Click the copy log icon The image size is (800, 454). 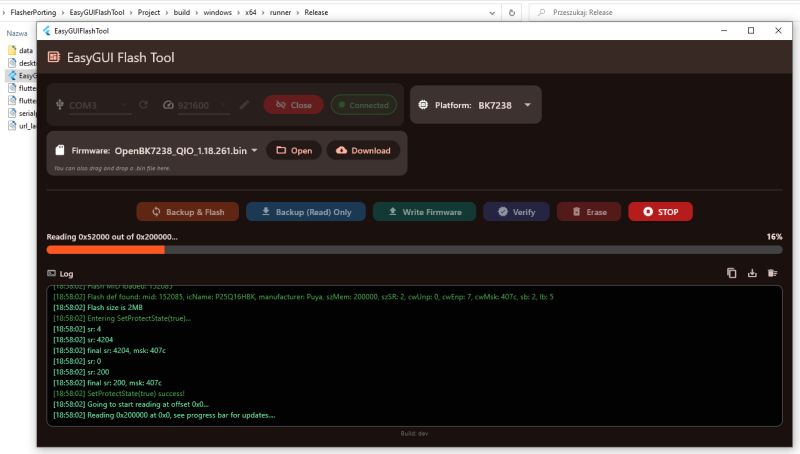pos(732,273)
